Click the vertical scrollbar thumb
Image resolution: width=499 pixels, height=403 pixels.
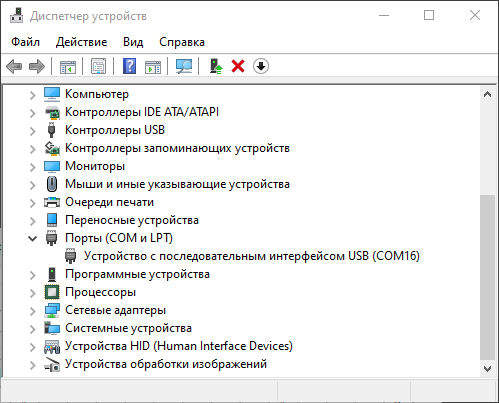(487, 277)
